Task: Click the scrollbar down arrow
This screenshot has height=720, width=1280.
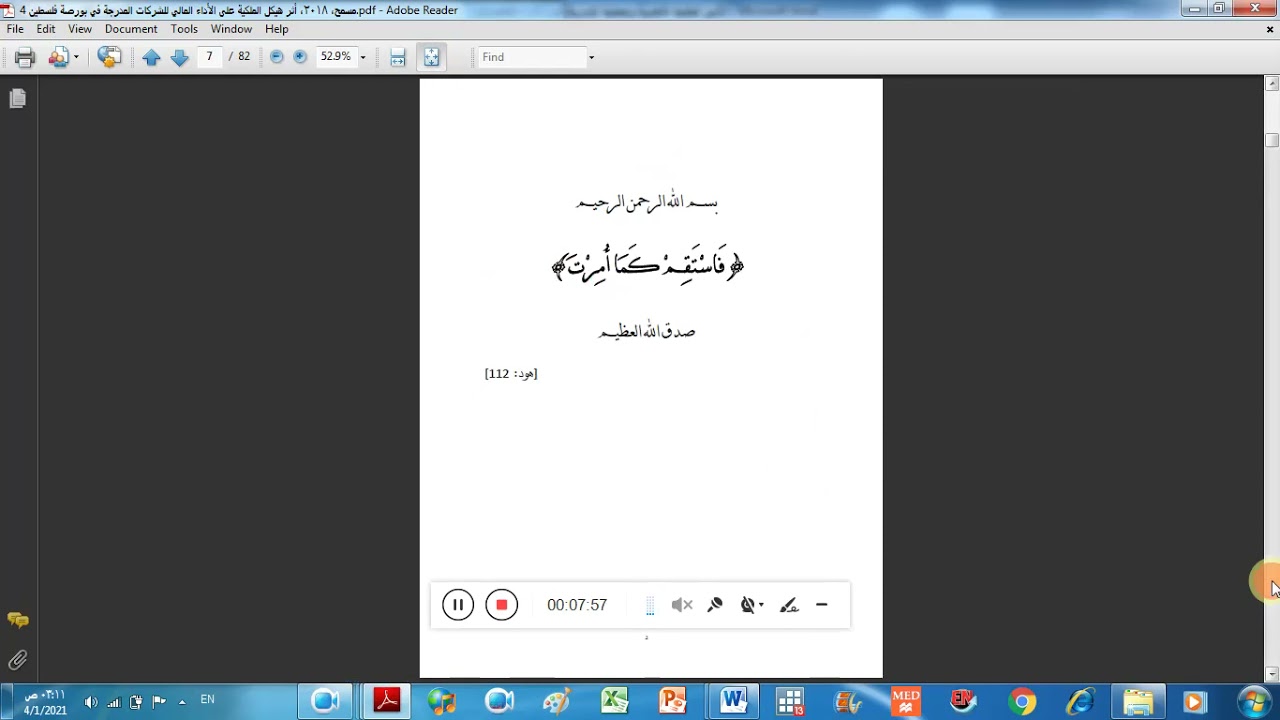Action: point(1272,674)
